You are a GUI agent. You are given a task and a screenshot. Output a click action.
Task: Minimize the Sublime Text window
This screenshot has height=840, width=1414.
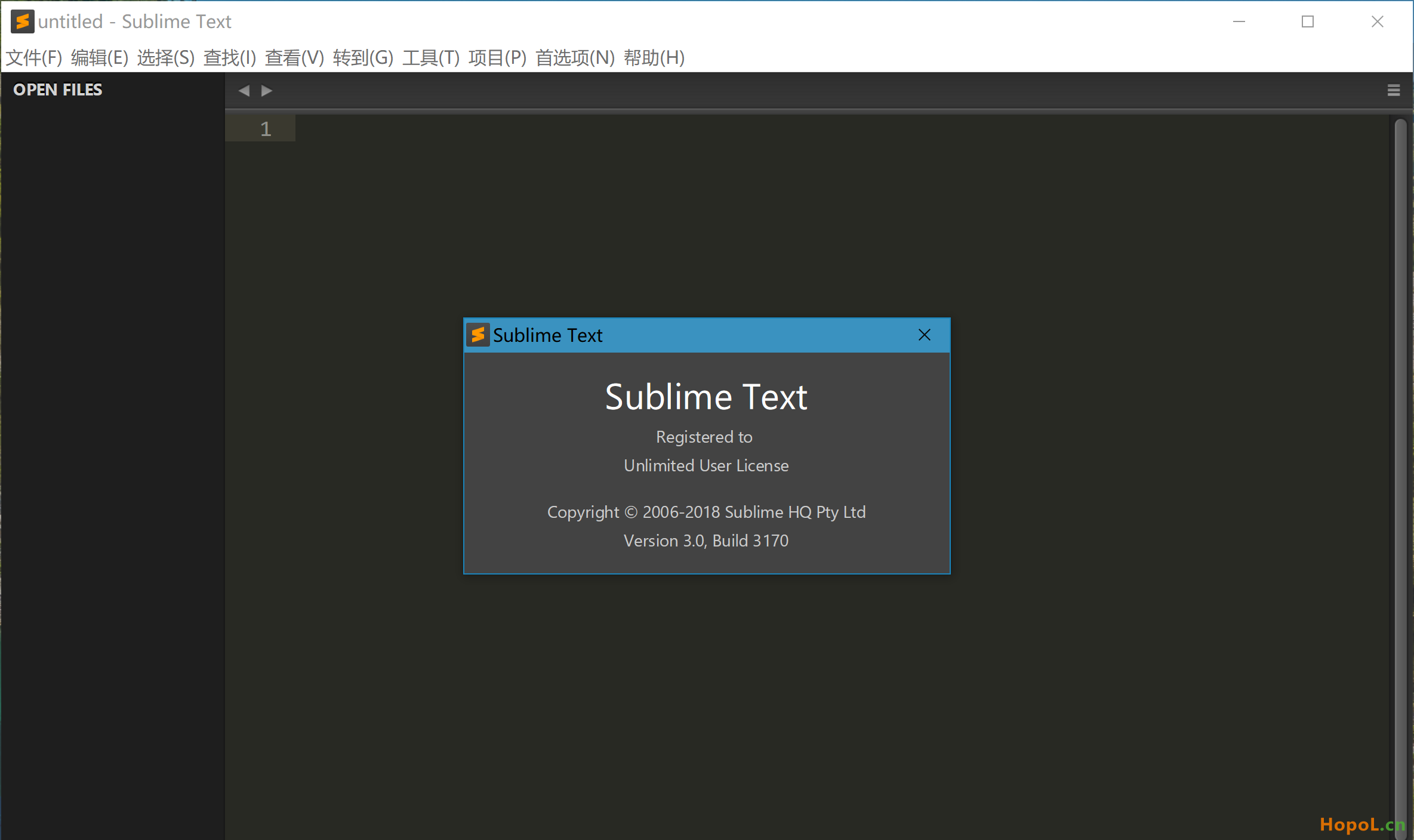(x=1239, y=21)
